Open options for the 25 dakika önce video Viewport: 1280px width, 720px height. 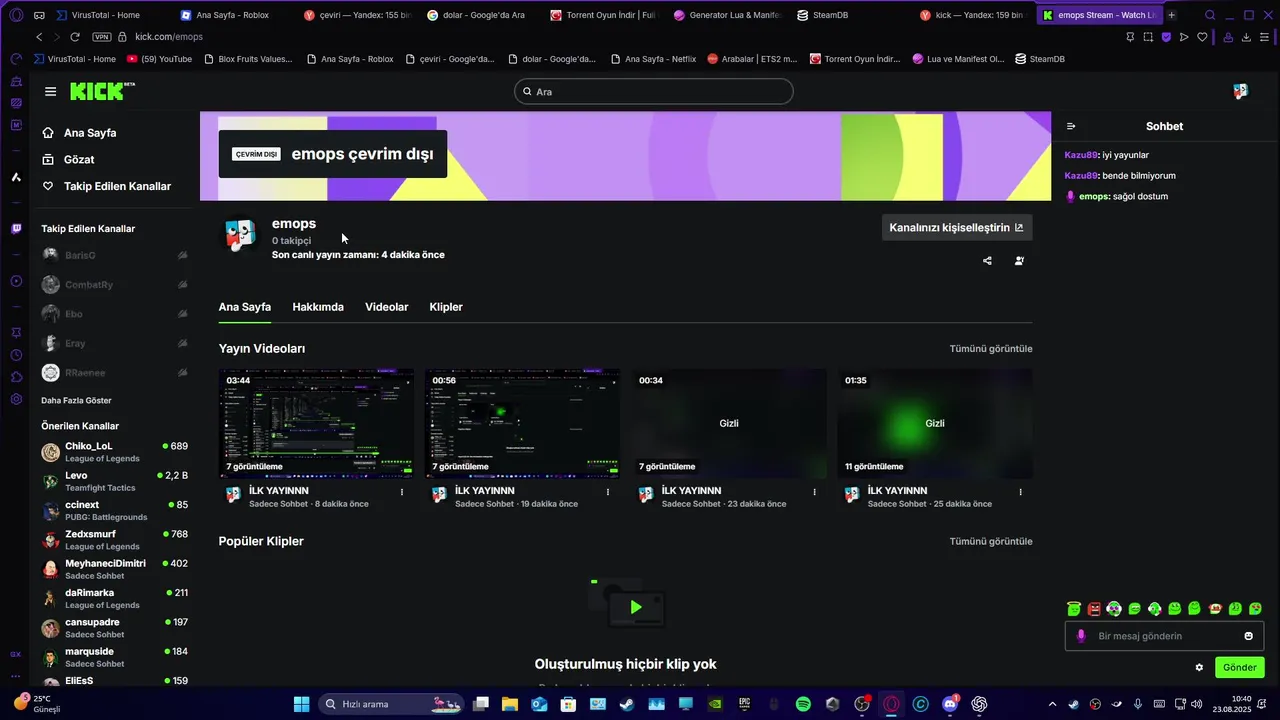tap(1020, 492)
